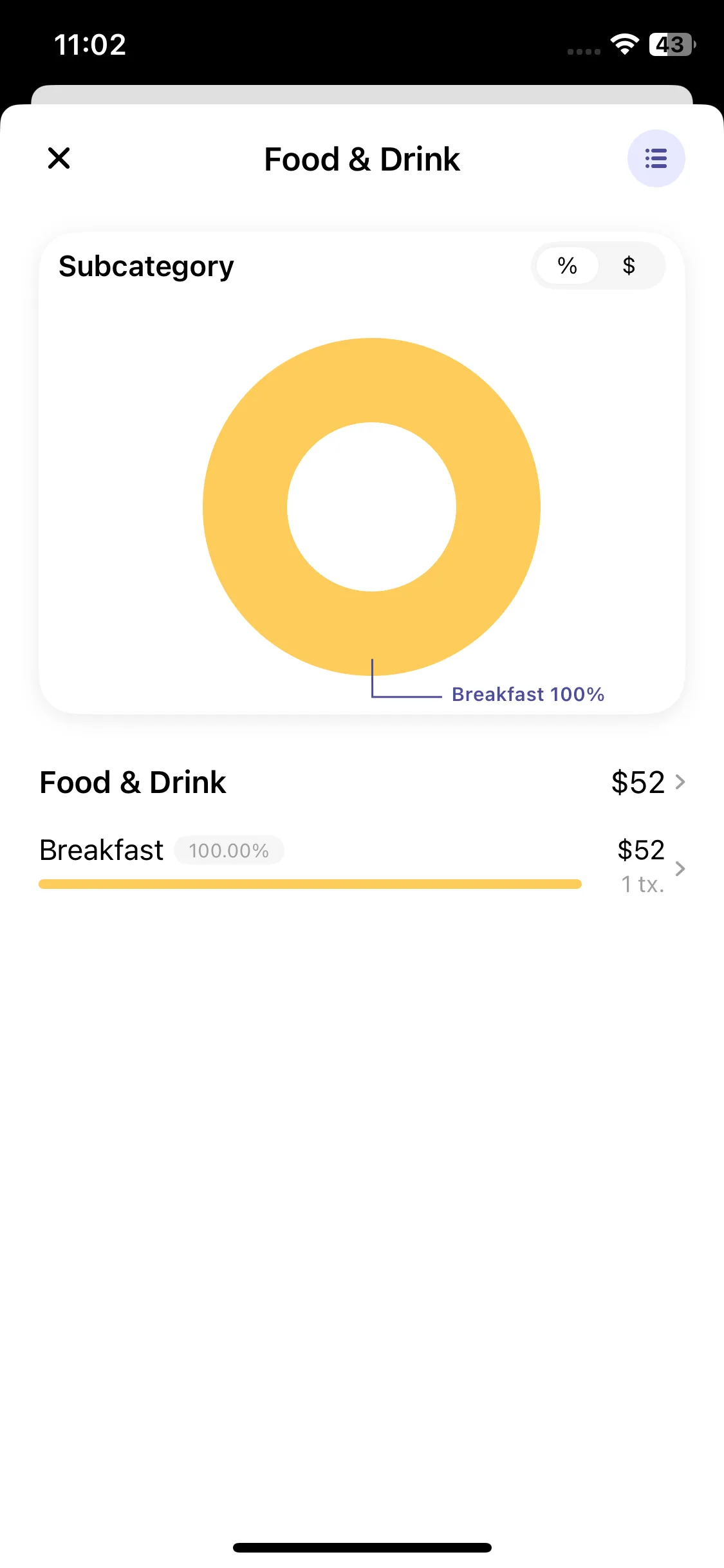This screenshot has height=1568, width=724.
Task: Tap the 11:02 clock in status bar
Action: pyautogui.click(x=90, y=45)
